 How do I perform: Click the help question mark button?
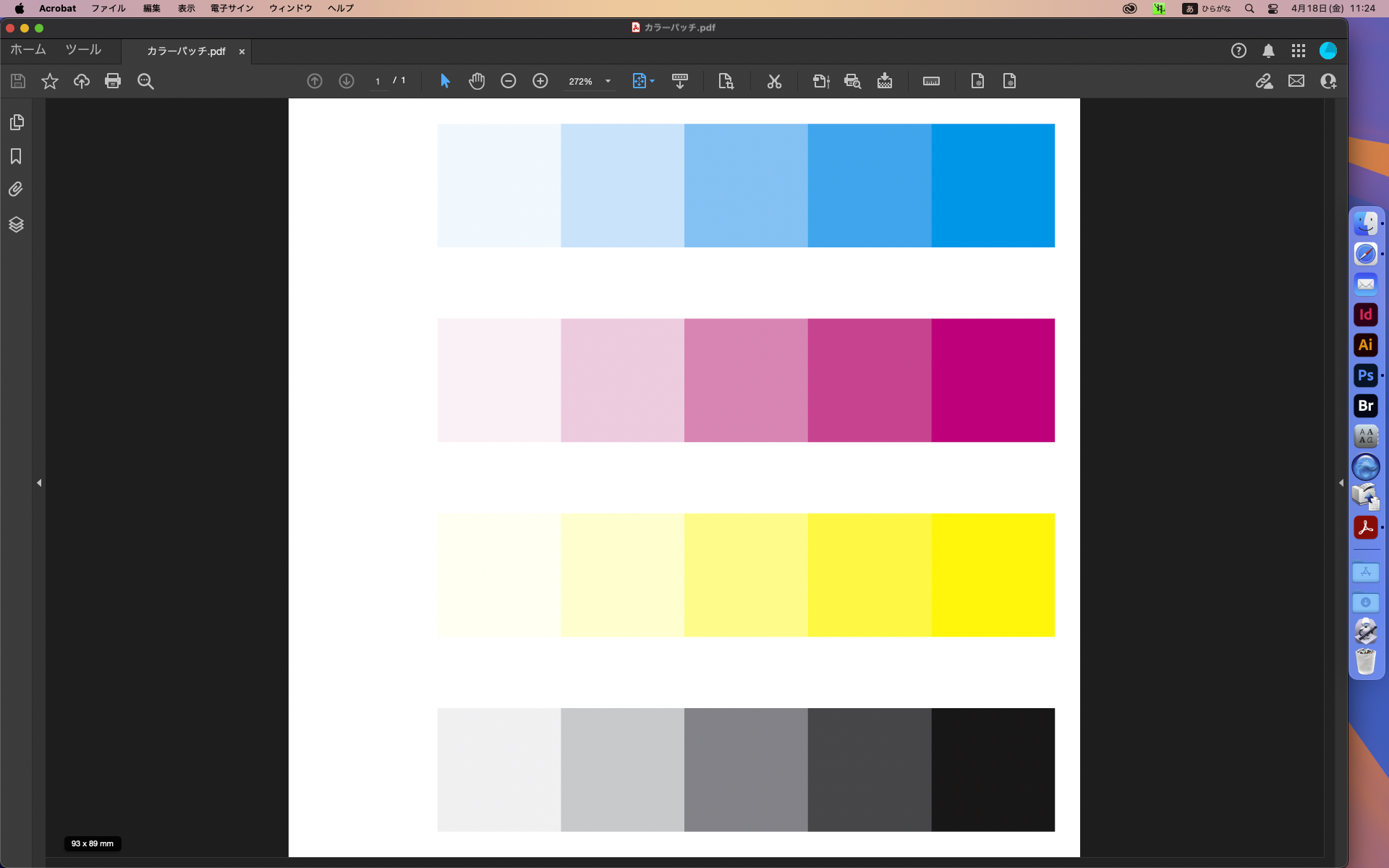click(1239, 51)
